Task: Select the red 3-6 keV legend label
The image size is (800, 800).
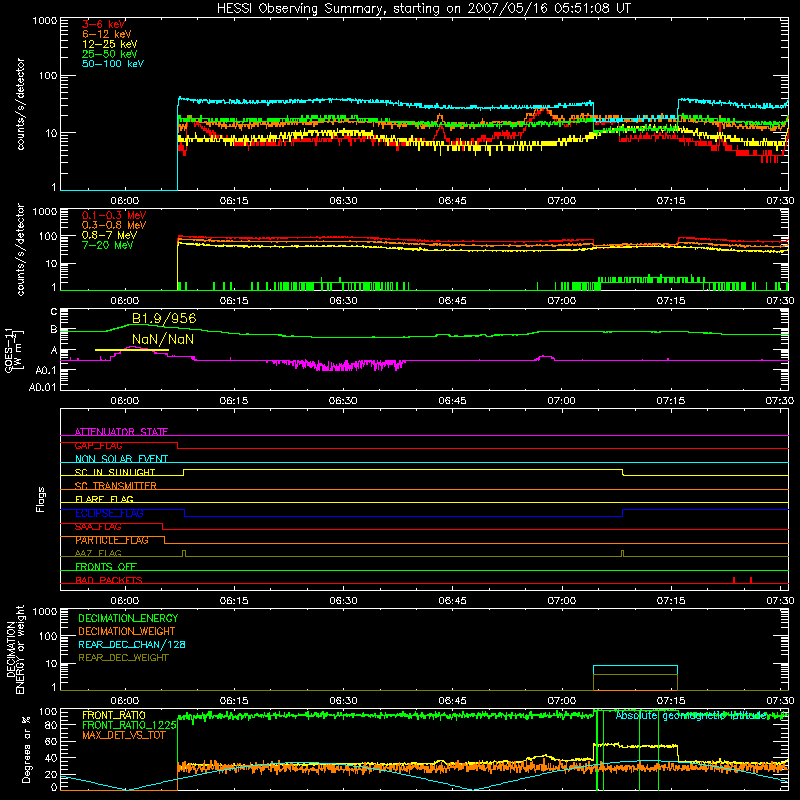Action: tap(104, 24)
